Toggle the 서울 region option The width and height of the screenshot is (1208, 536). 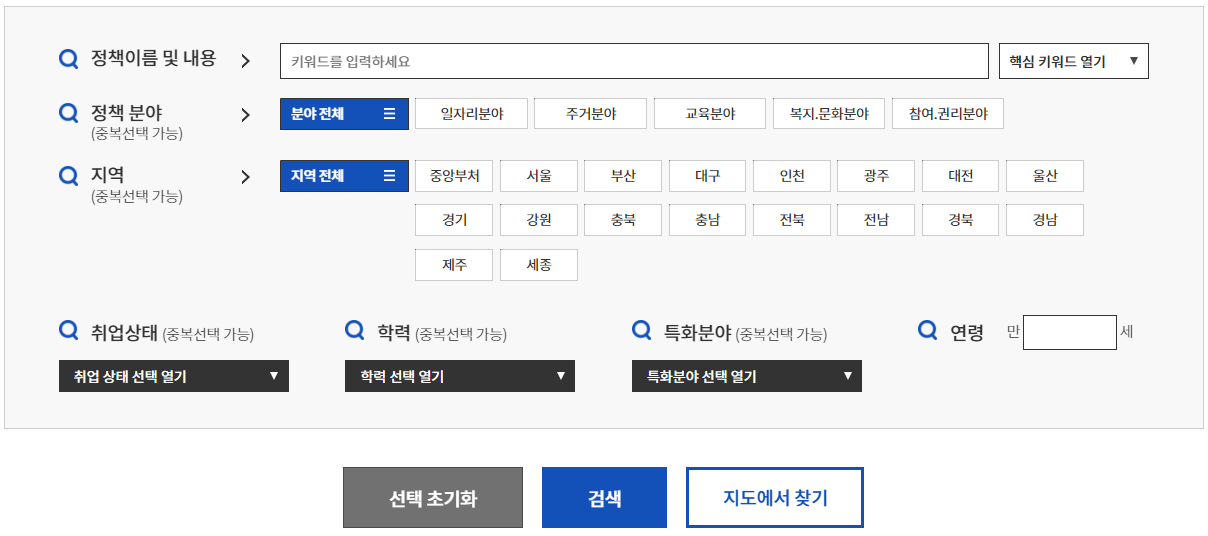click(x=539, y=176)
